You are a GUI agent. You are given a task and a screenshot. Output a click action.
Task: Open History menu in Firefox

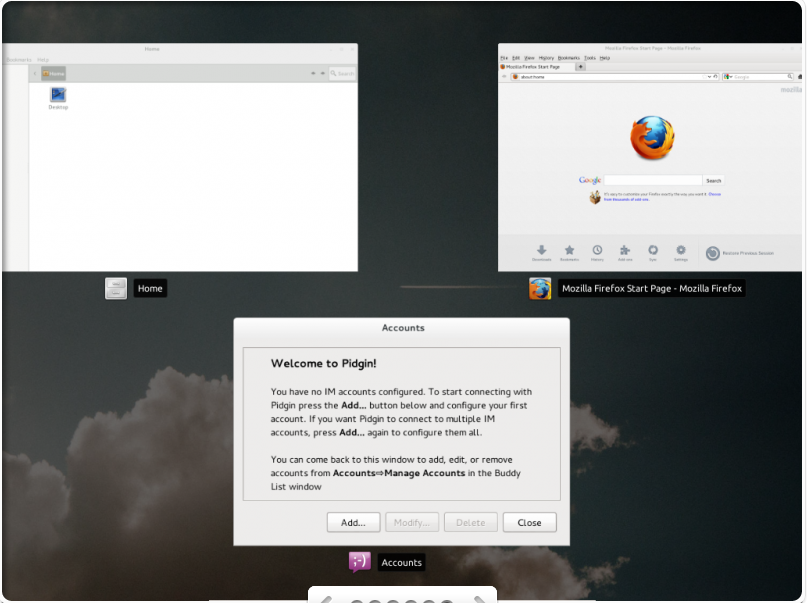coord(546,58)
